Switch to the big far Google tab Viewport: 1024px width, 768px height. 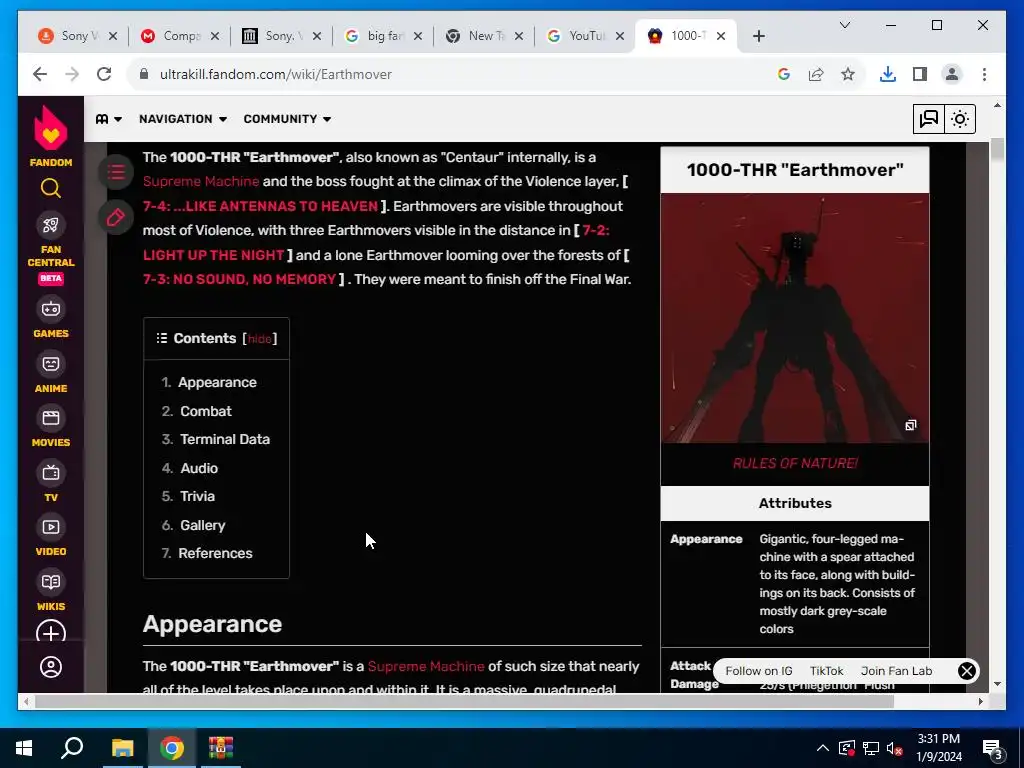tap(383, 36)
